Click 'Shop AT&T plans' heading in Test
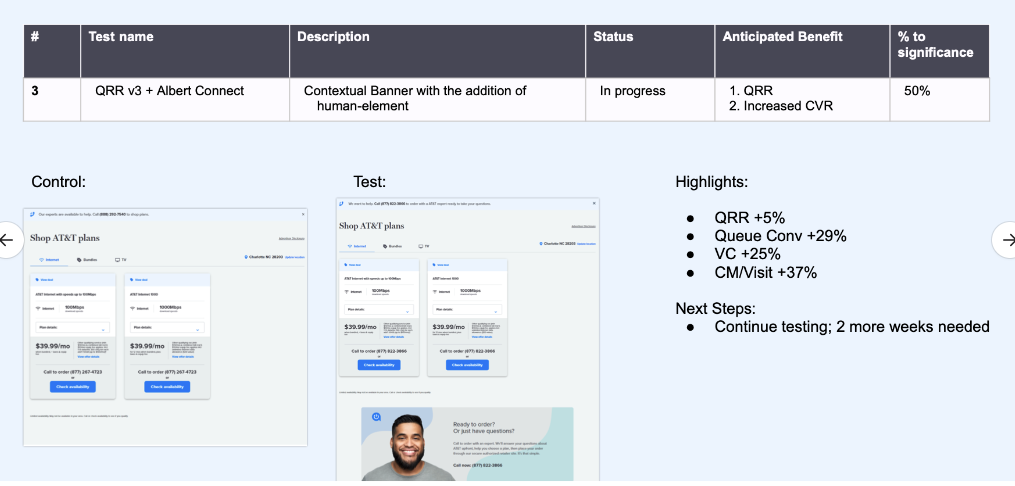Image resolution: width=1015 pixels, height=486 pixels. [x=372, y=226]
